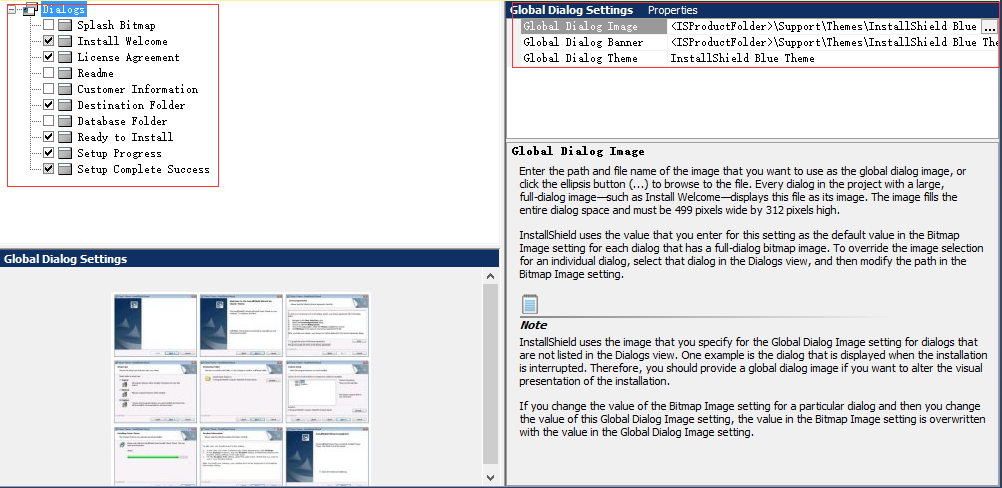1002x488 pixels.
Task: Edit the Global Dialog Image path value
Action: pos(824,26)
